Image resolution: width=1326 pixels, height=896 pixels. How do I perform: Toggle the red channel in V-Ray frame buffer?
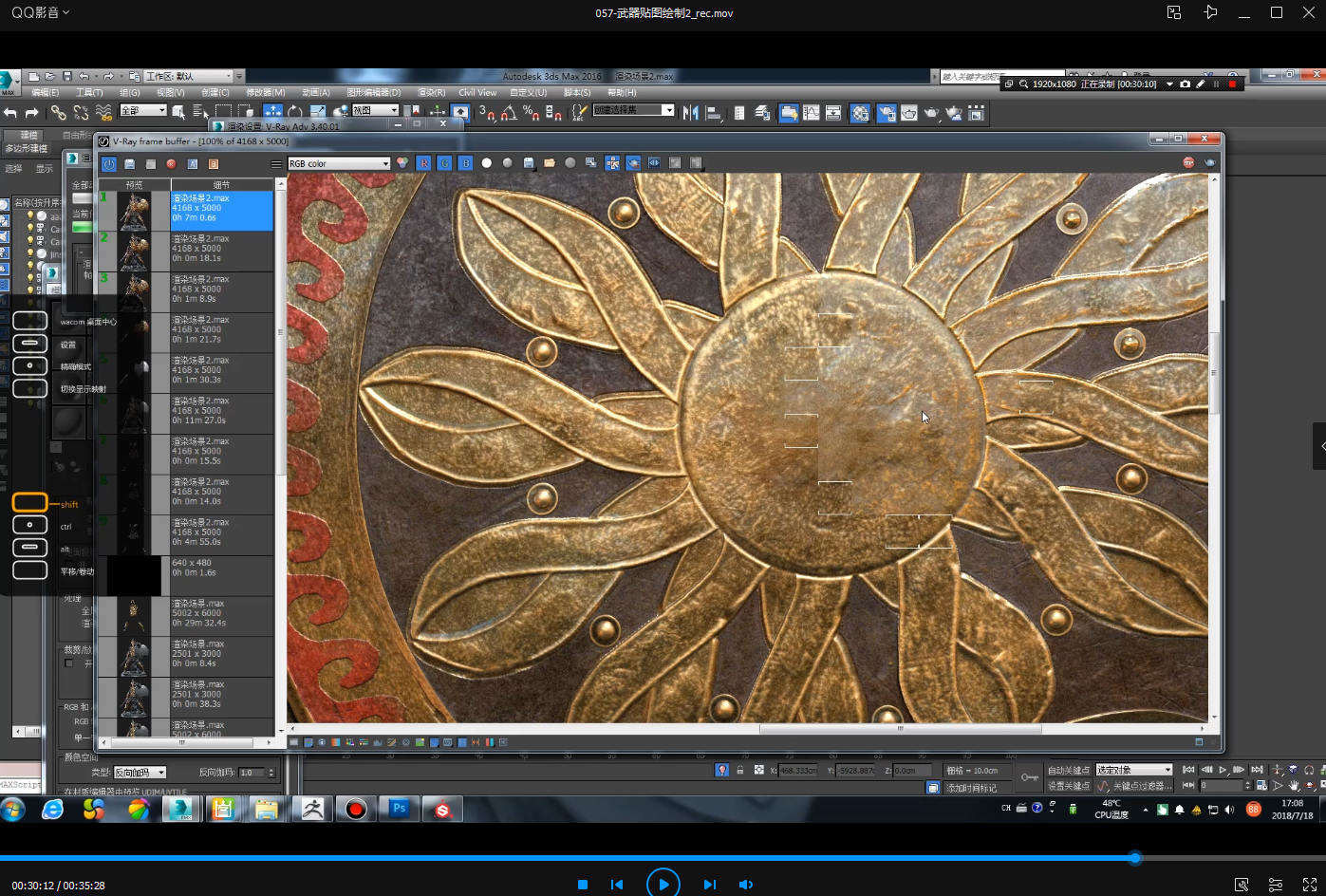(x=423, y=163)
